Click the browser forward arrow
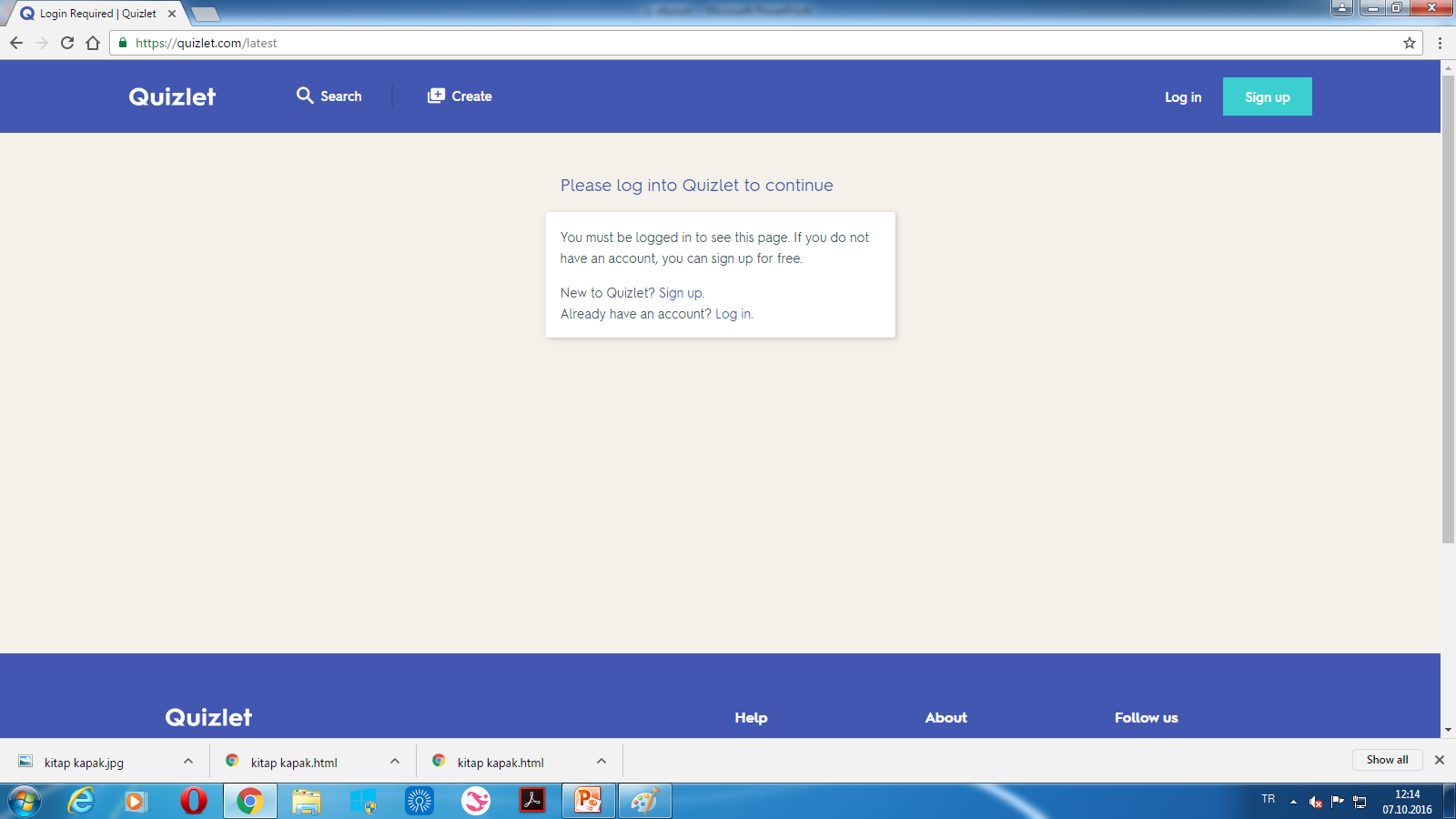This screenshot has height=819, width=1456. point(42,43)
